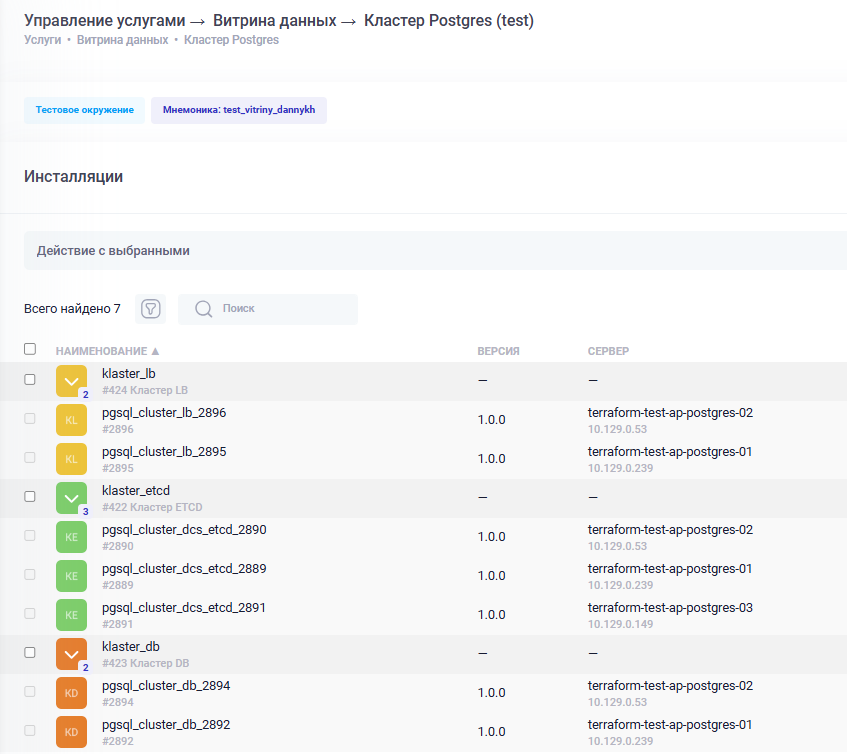
Task: Click the Тестовое окружение tag
Action: point(84,110)
